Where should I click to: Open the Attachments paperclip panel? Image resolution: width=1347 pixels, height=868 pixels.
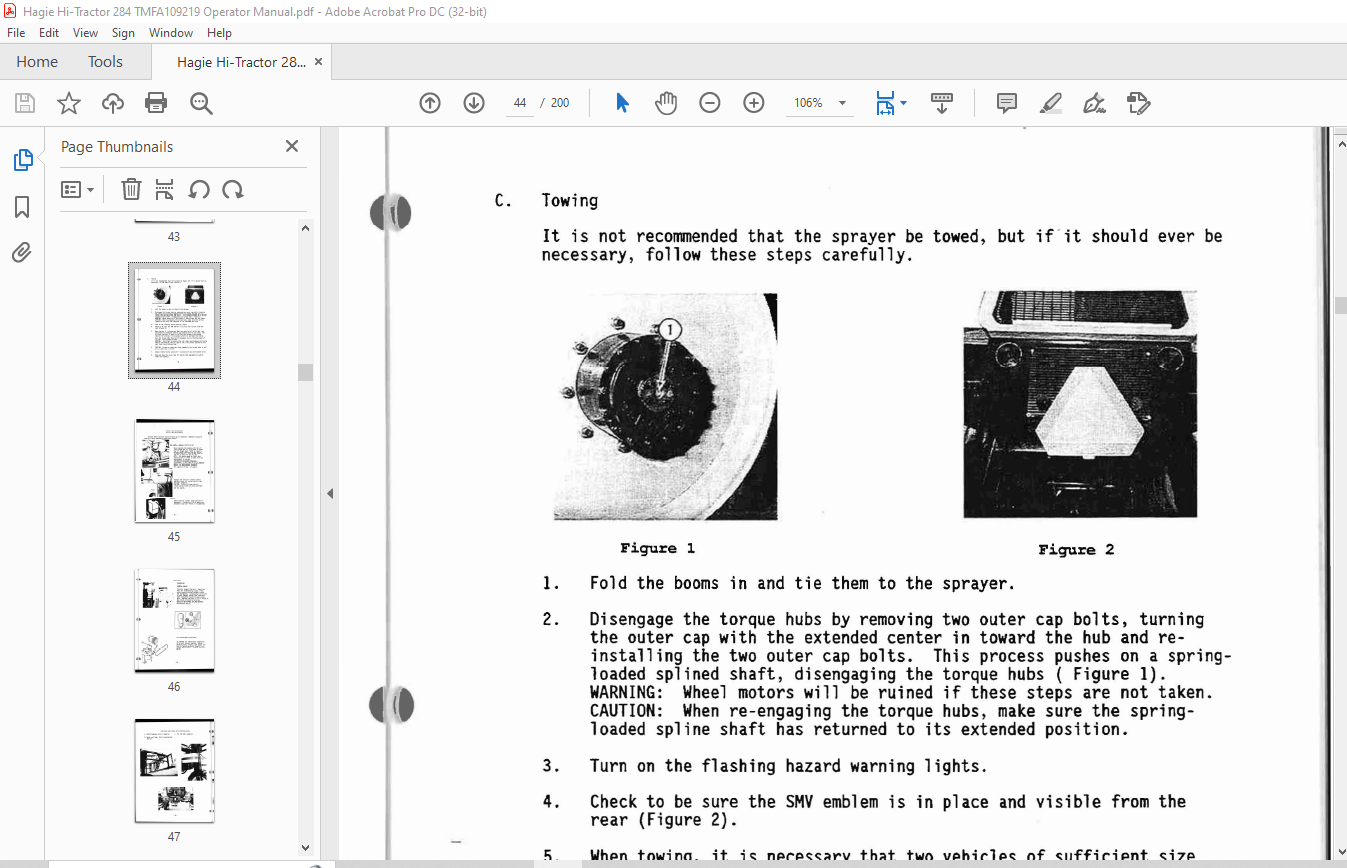click(x=22, y=253)
